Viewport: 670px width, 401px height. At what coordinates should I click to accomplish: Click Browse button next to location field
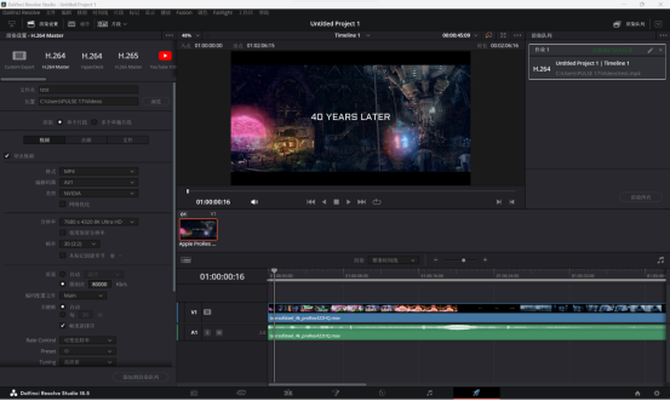click(x=156, y=101)
